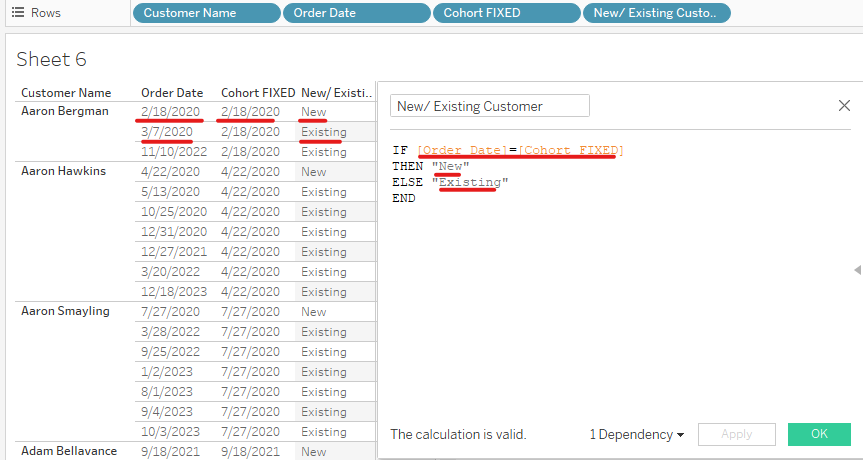Screen dimensions: 863x460
Task: Edit the calculation name field
Action: tap(490, 106)
